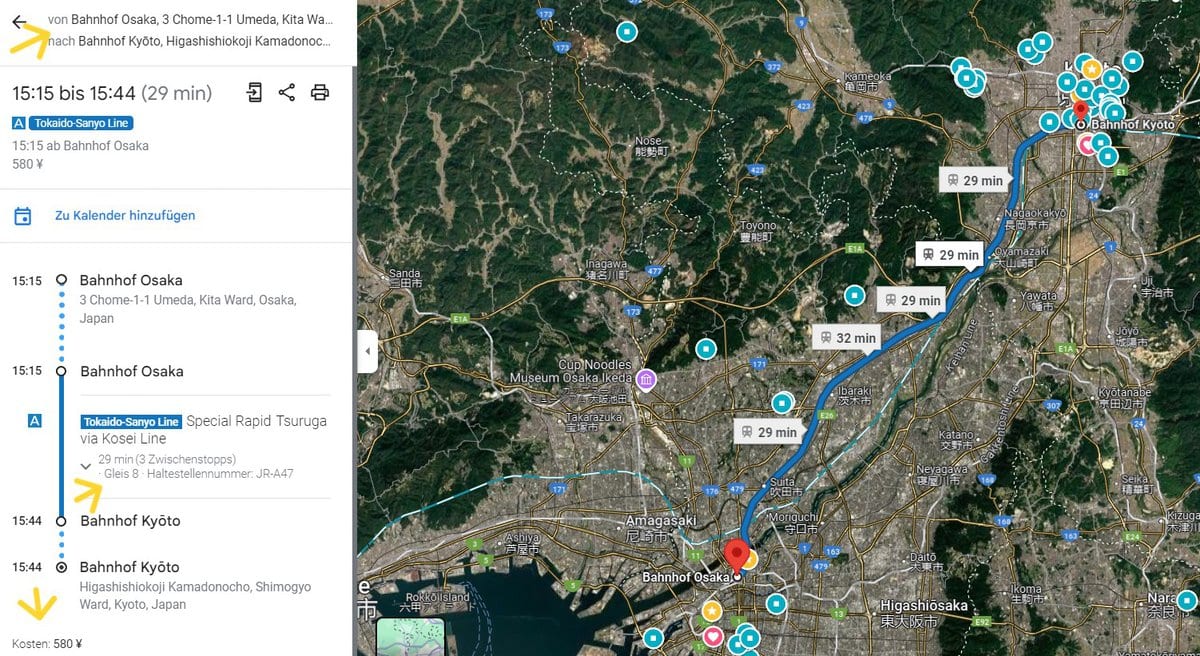Edit the von Bahnhof Osaka origin field
The image size is (1200, 656).
point(190,19)
